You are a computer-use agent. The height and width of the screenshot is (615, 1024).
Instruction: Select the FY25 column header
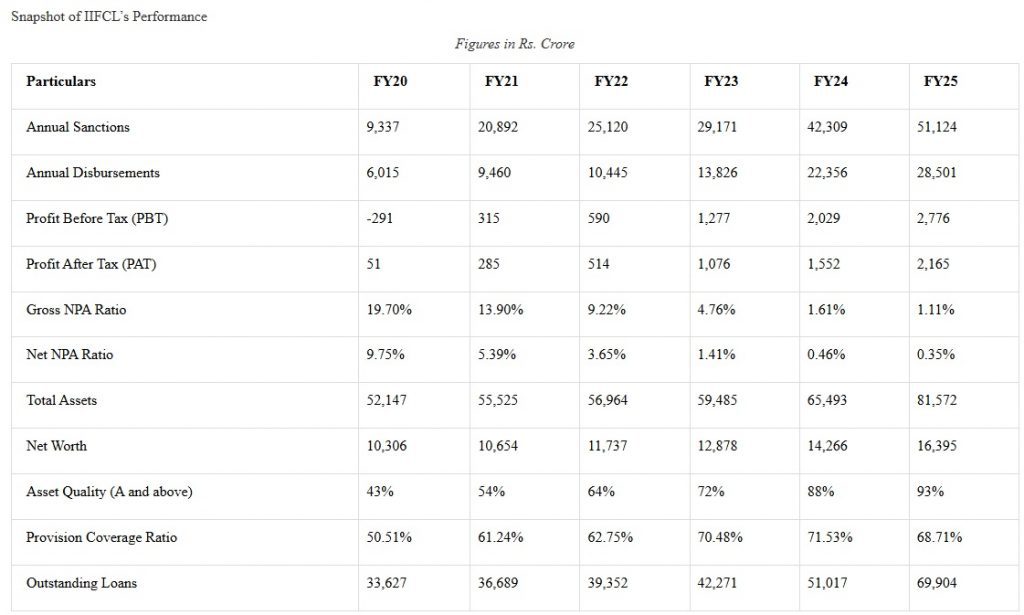tap(940, 82)
